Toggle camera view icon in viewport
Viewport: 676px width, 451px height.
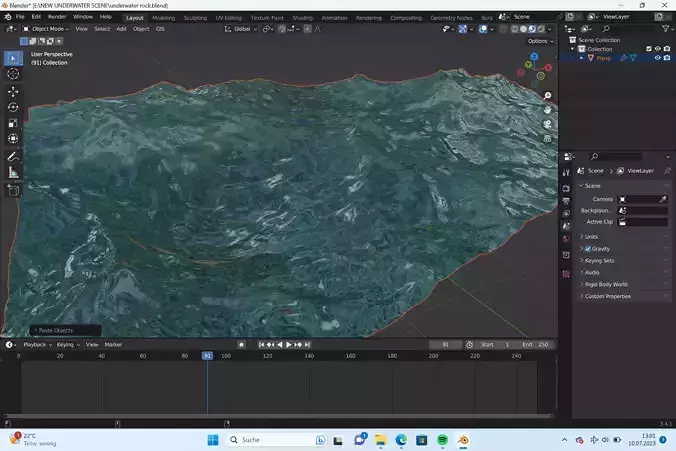tap(548, 124)
